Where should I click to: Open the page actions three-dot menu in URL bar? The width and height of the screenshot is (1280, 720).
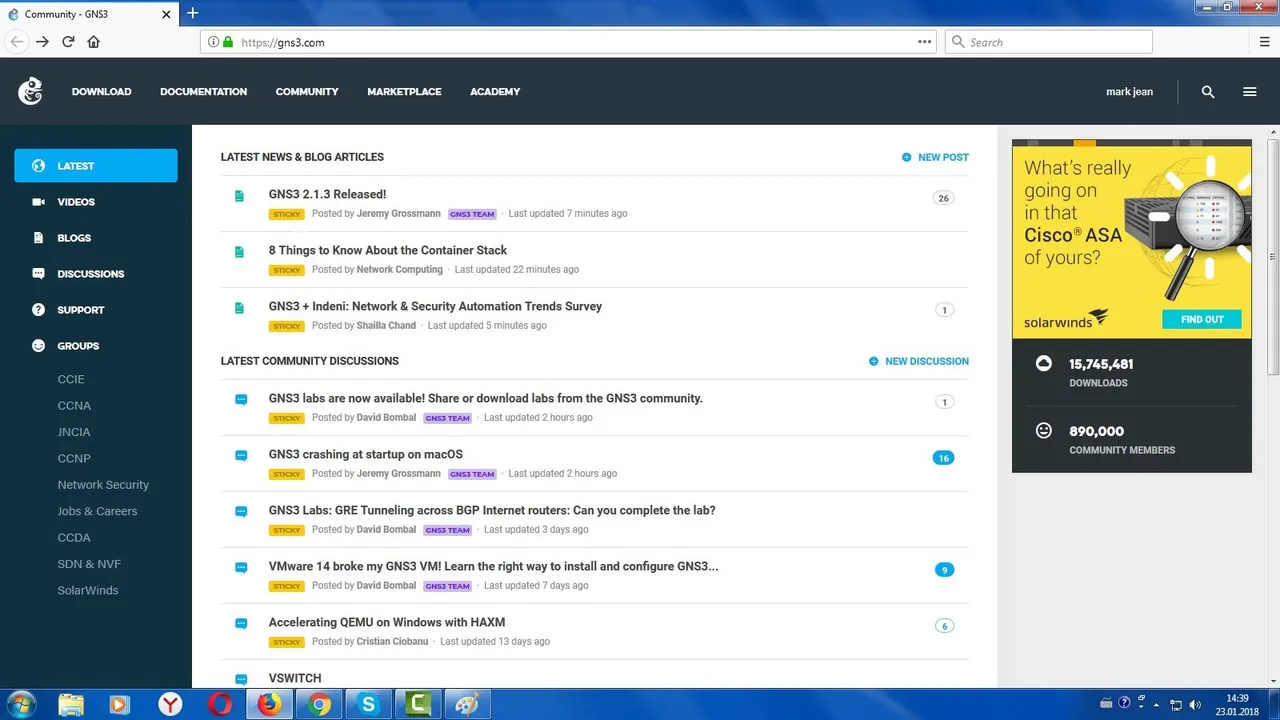click(925, 42)
